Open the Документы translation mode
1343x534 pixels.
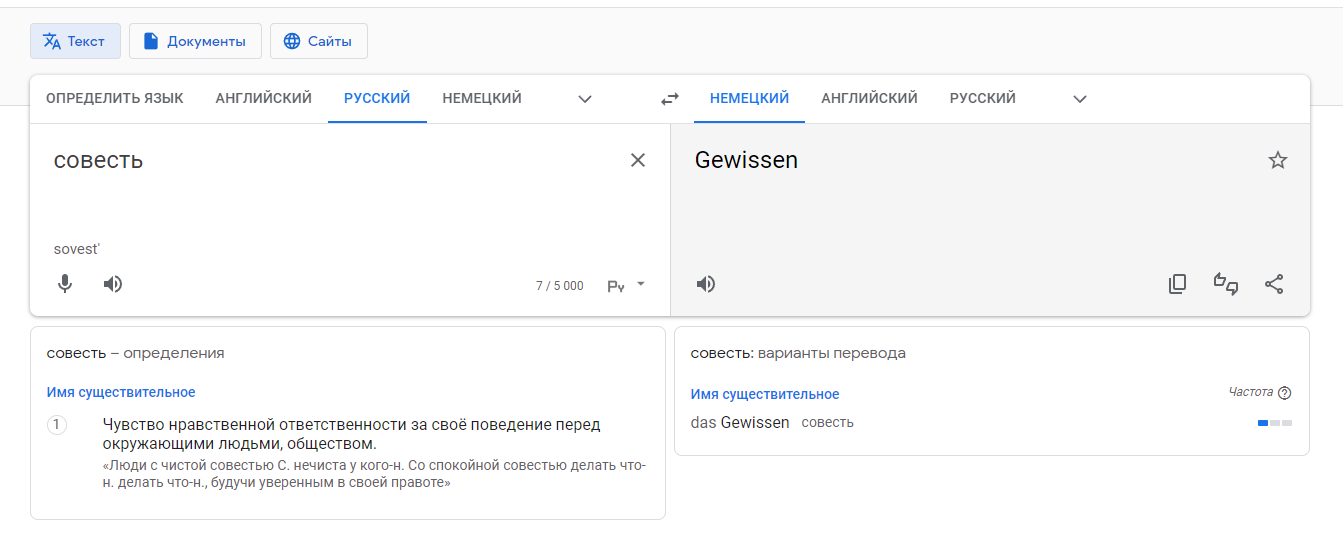[195, 41]
